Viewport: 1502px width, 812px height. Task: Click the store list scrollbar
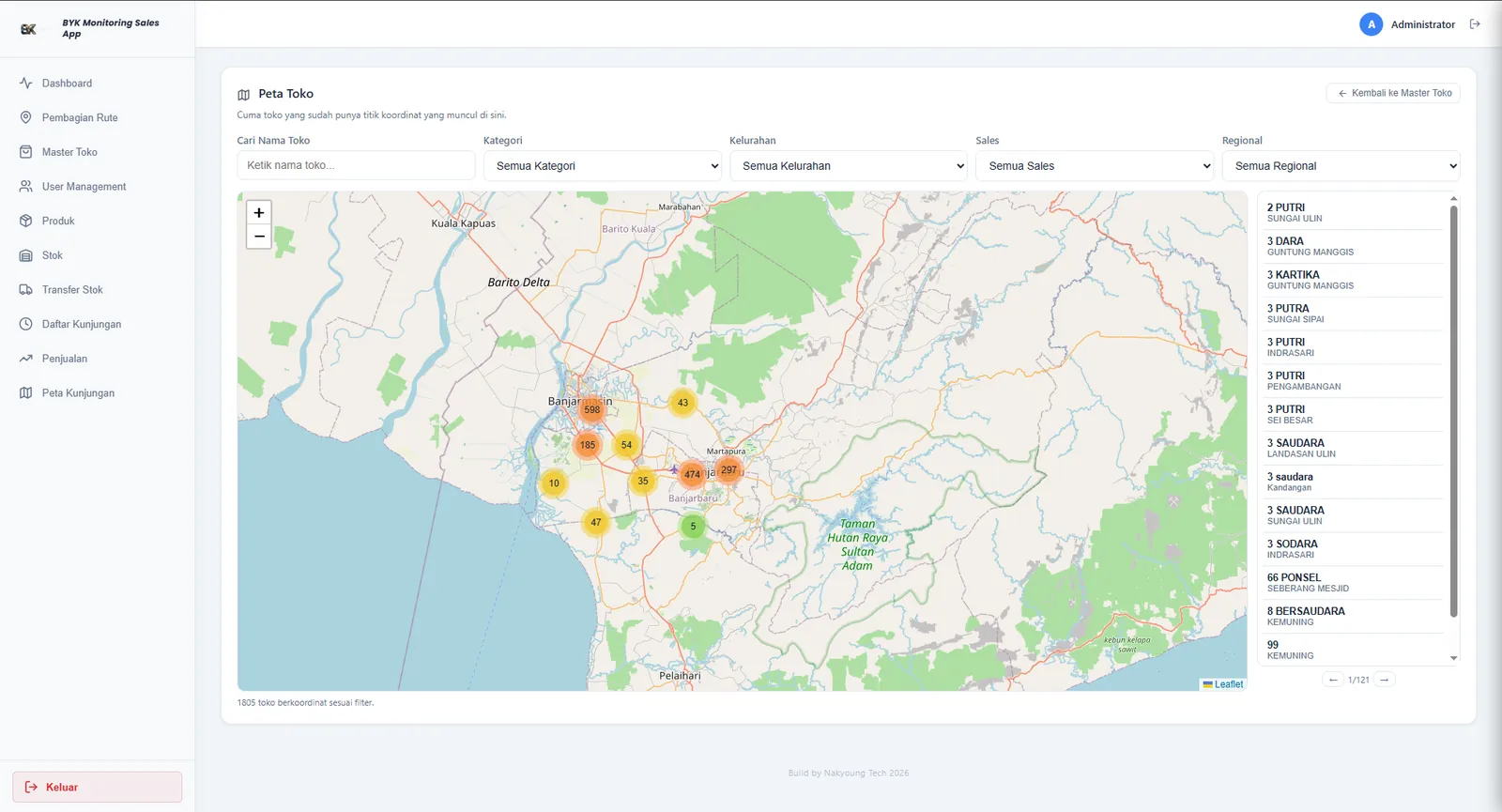1454,411
